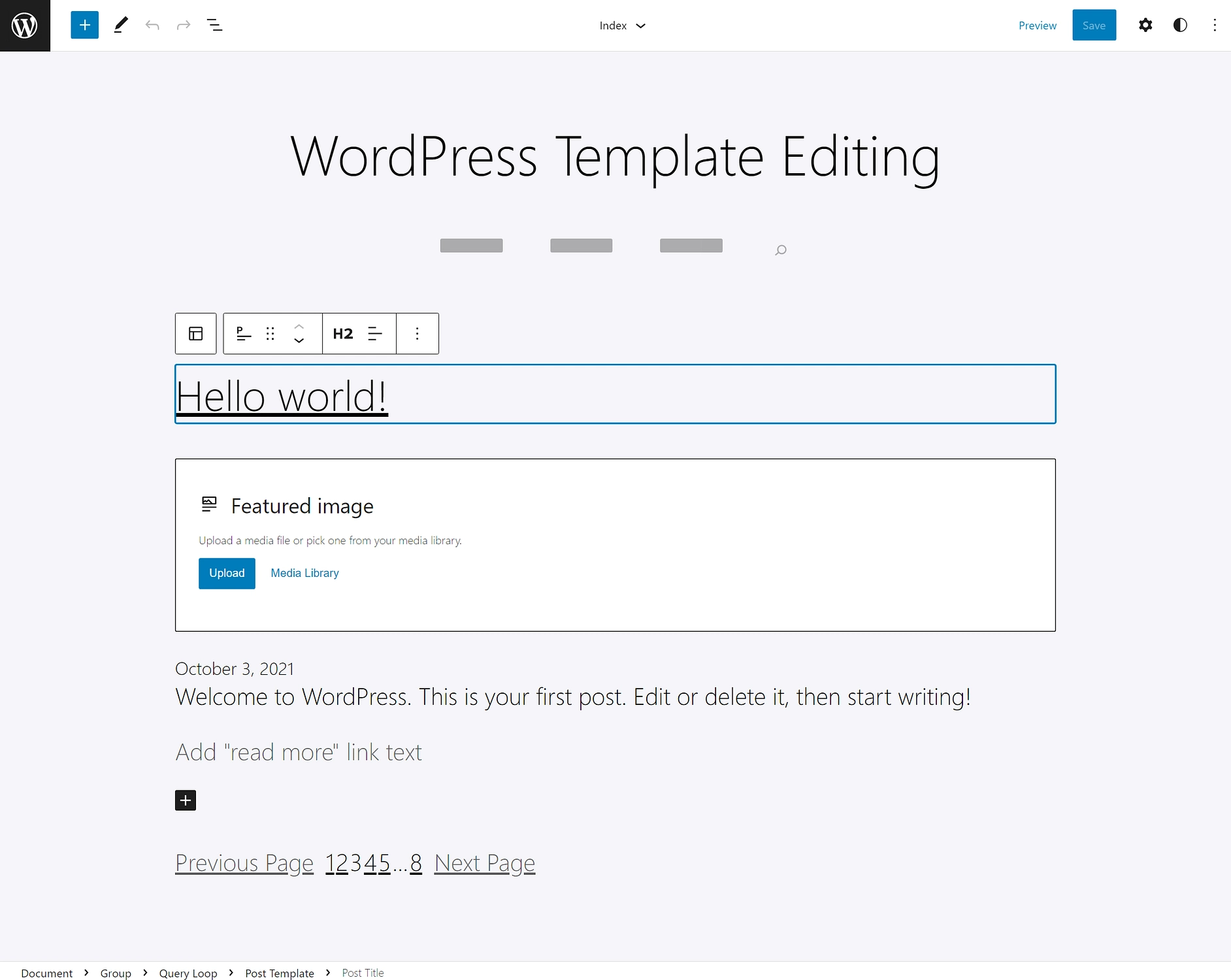This screenshot has width=1231, height=980.
Task: Select Post Template in the breadcrumb
Action: [280, 973]
